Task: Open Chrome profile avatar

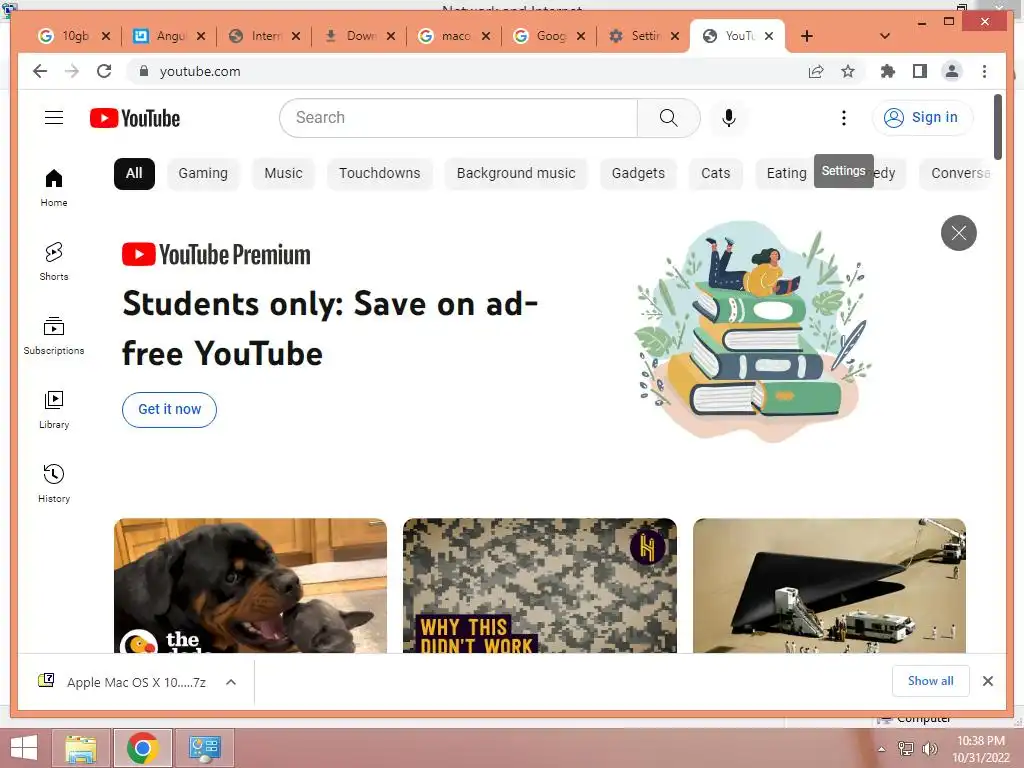Action: (952, 71)
